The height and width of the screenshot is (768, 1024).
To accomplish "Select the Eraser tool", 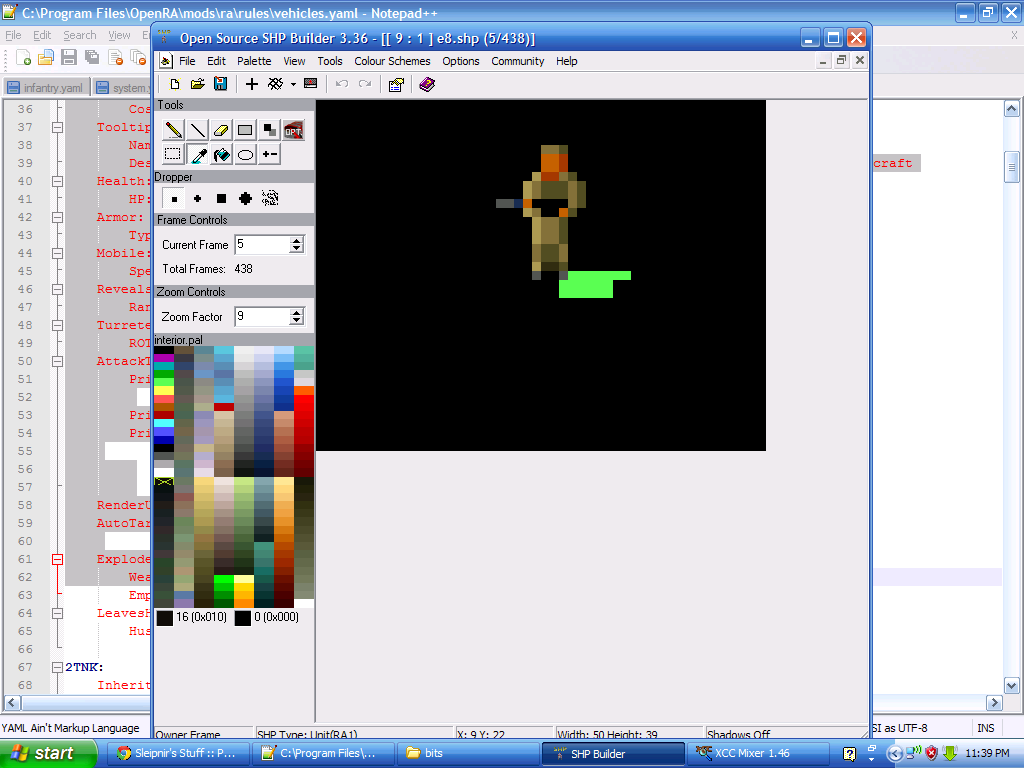I will (x=221, y=130).
